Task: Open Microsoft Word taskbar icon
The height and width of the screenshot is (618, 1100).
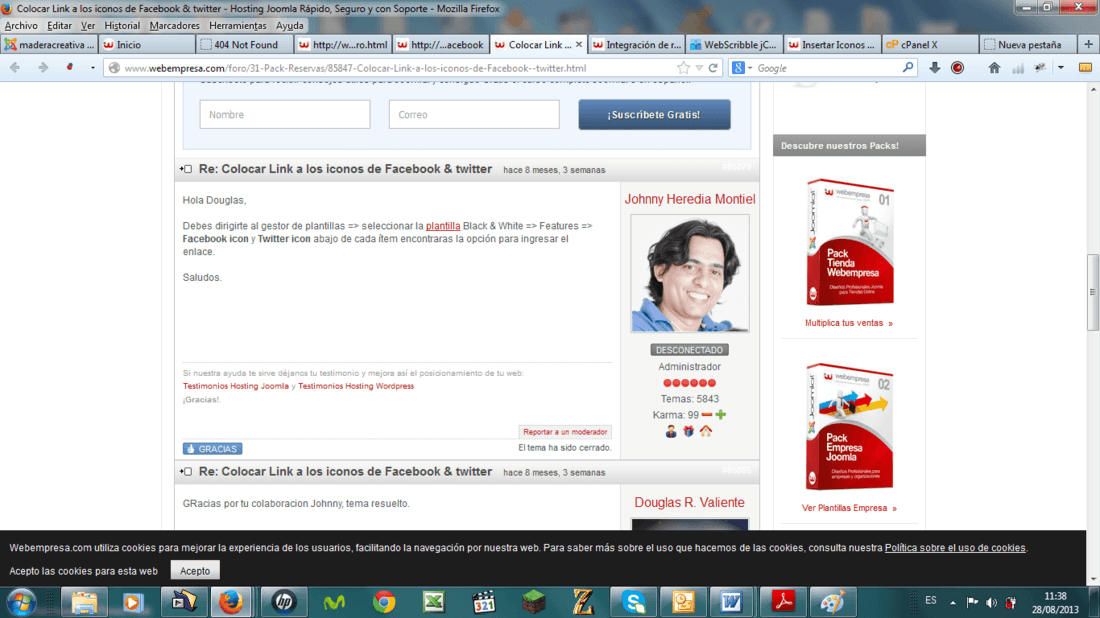Action: tap(731, 602)
